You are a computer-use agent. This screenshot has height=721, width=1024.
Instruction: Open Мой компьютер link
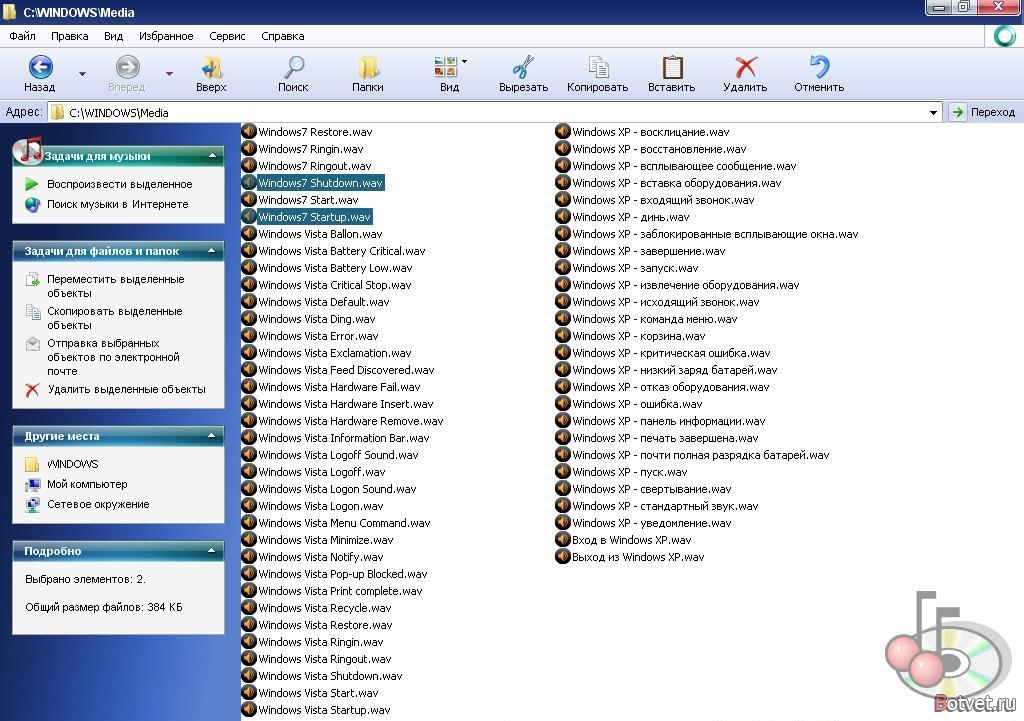(x=87, y=485)
